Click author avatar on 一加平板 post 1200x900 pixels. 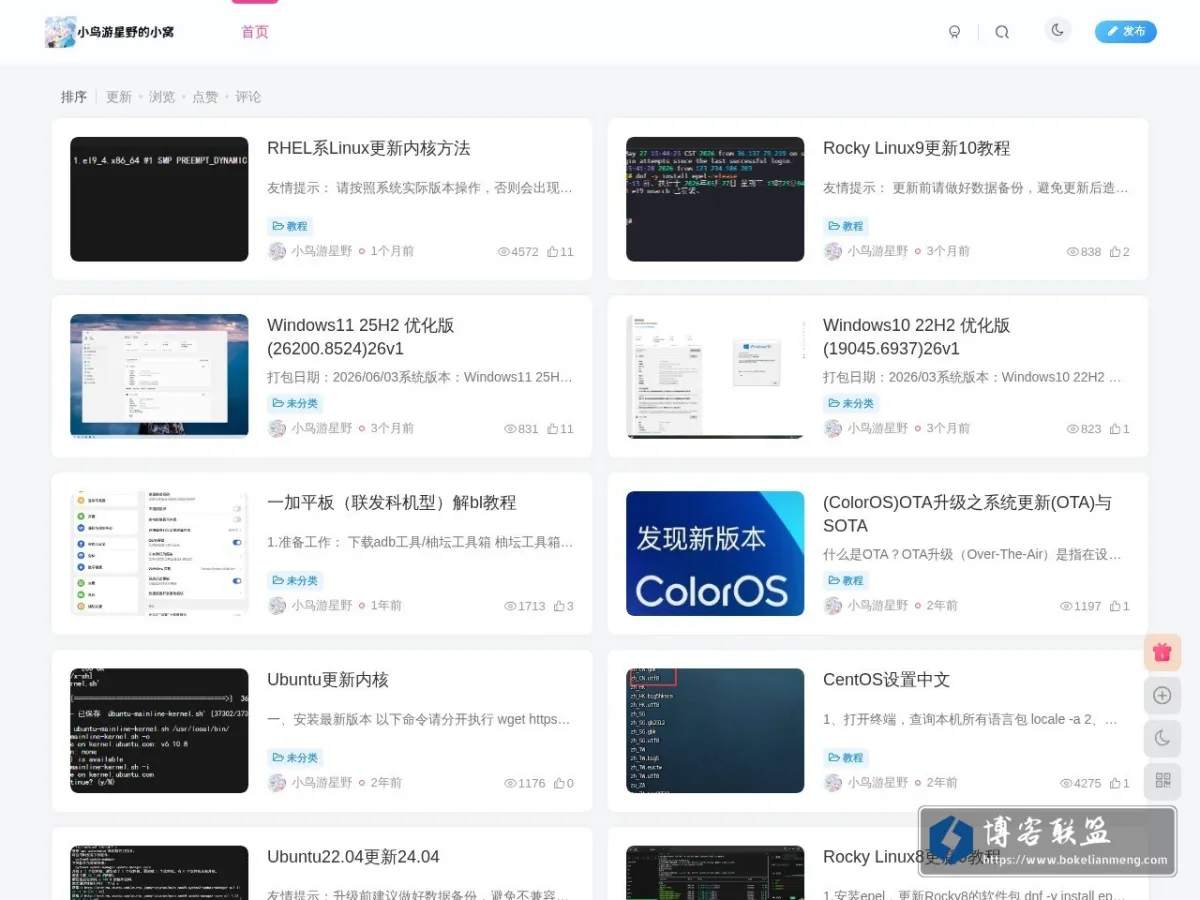coord(277,605)
